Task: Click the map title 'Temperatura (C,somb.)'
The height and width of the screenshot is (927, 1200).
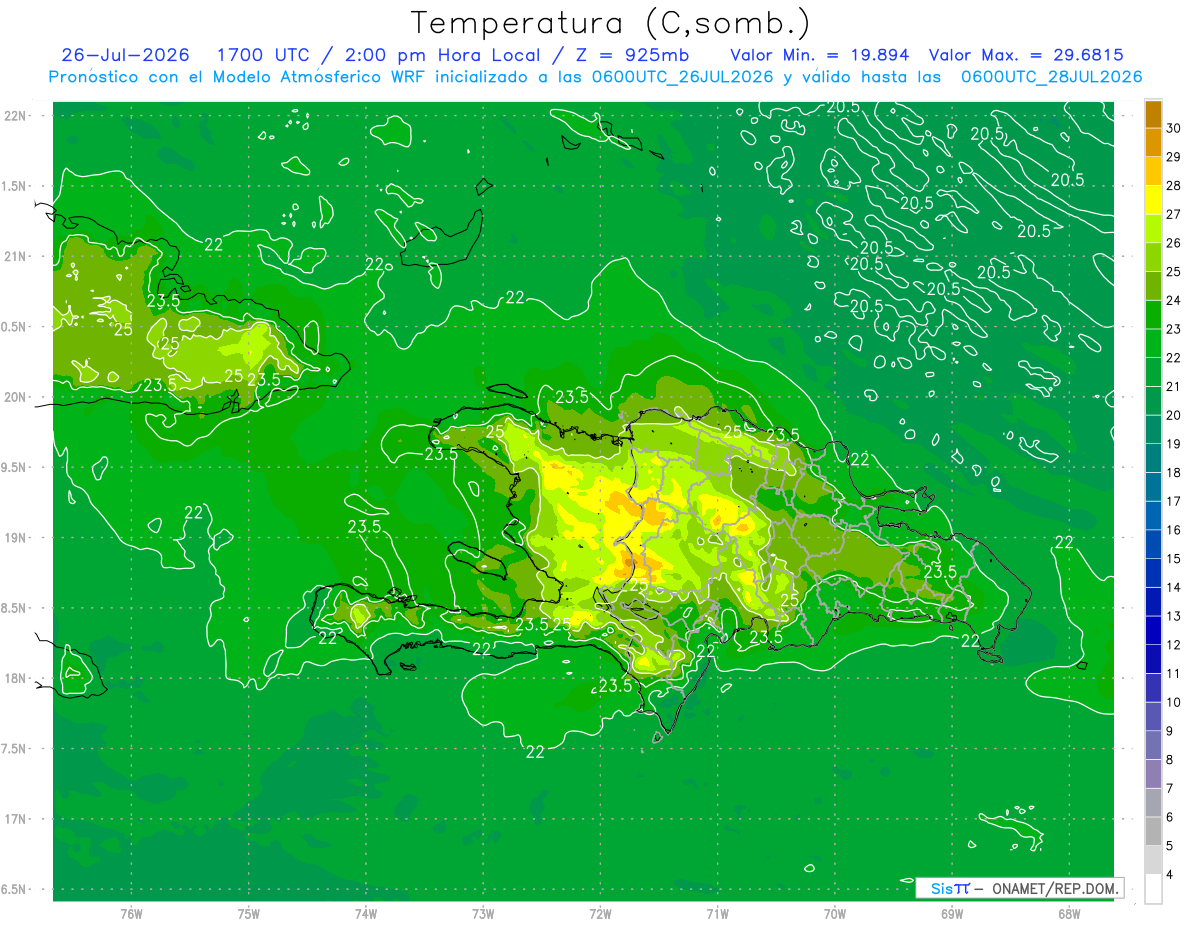Action: point(611,24)
